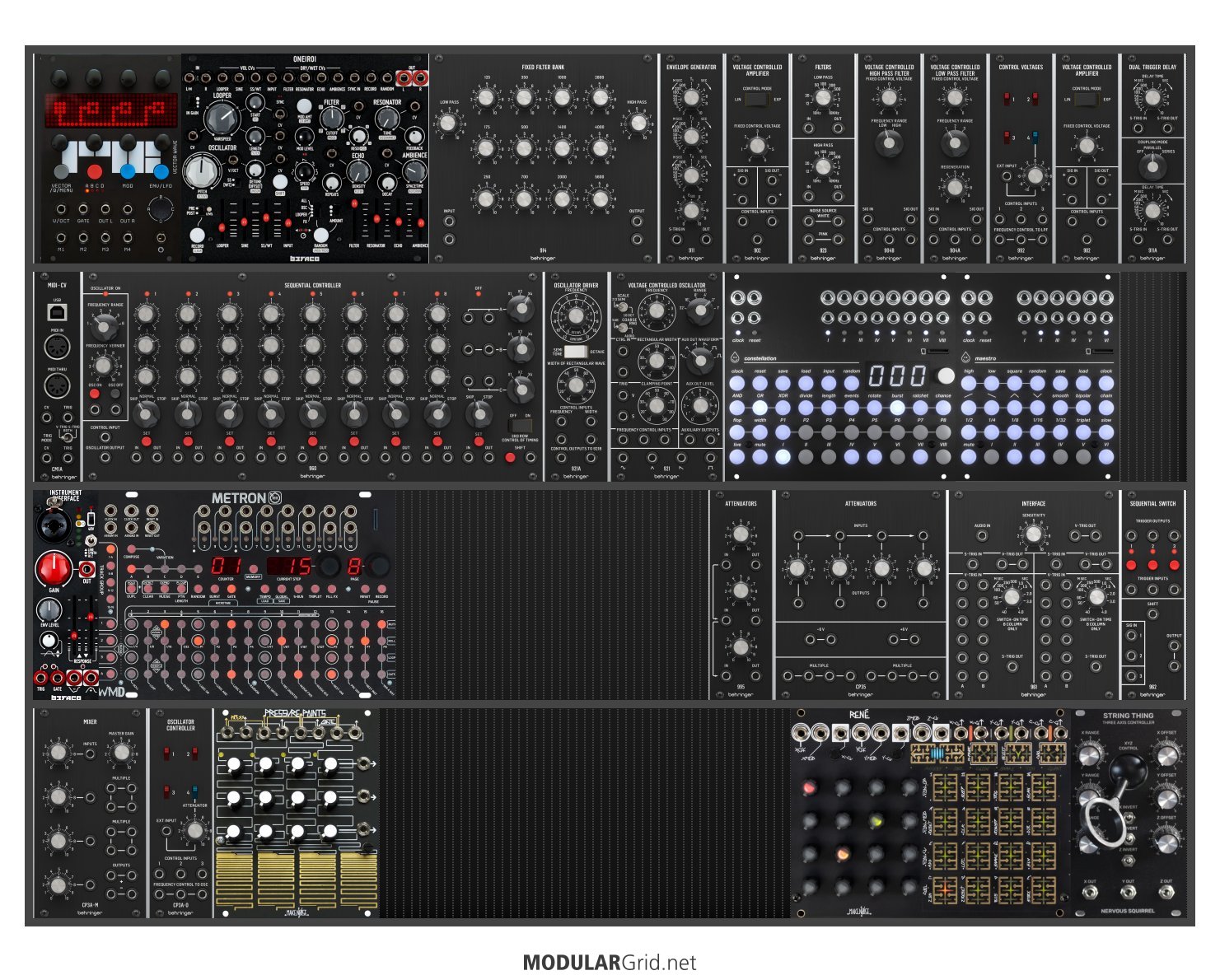The height and width of the screenshot is (980, 1220).
Task: Toggle LIN/EXP switch on the VCA beside Envelope Generator
Action: tap(757, 100)
